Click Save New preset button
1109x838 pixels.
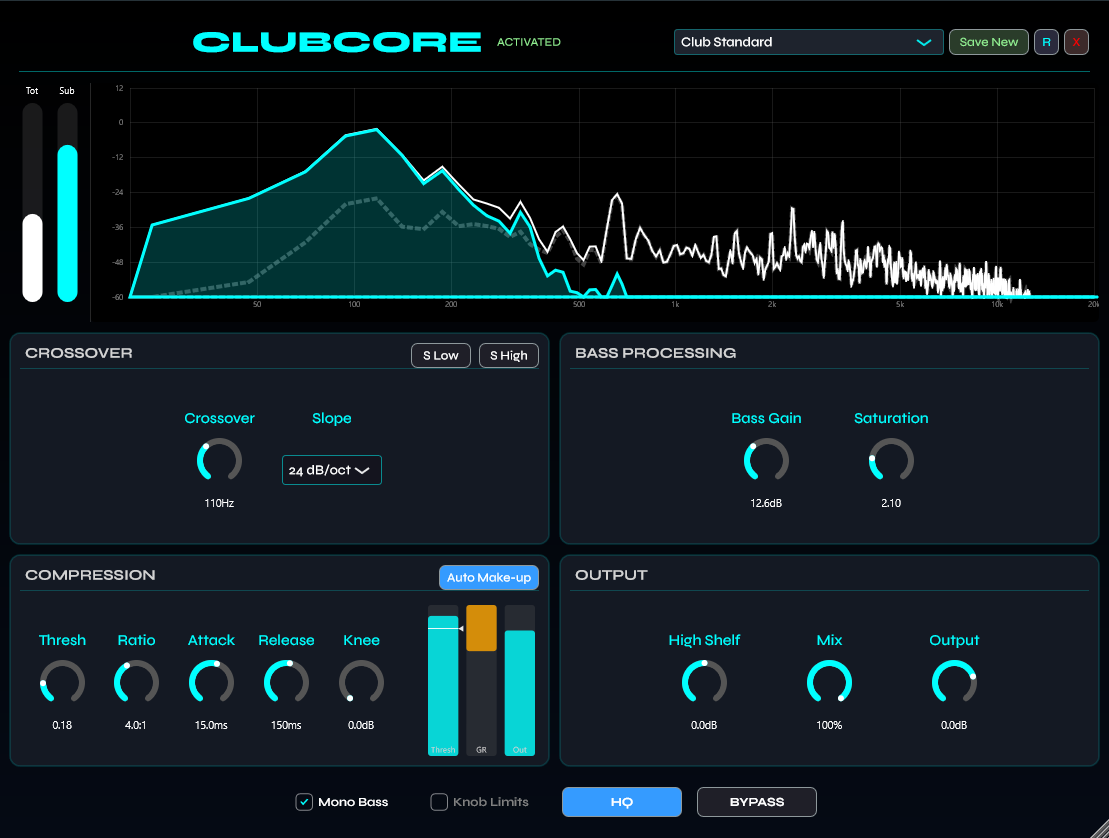tap(988, 42)
